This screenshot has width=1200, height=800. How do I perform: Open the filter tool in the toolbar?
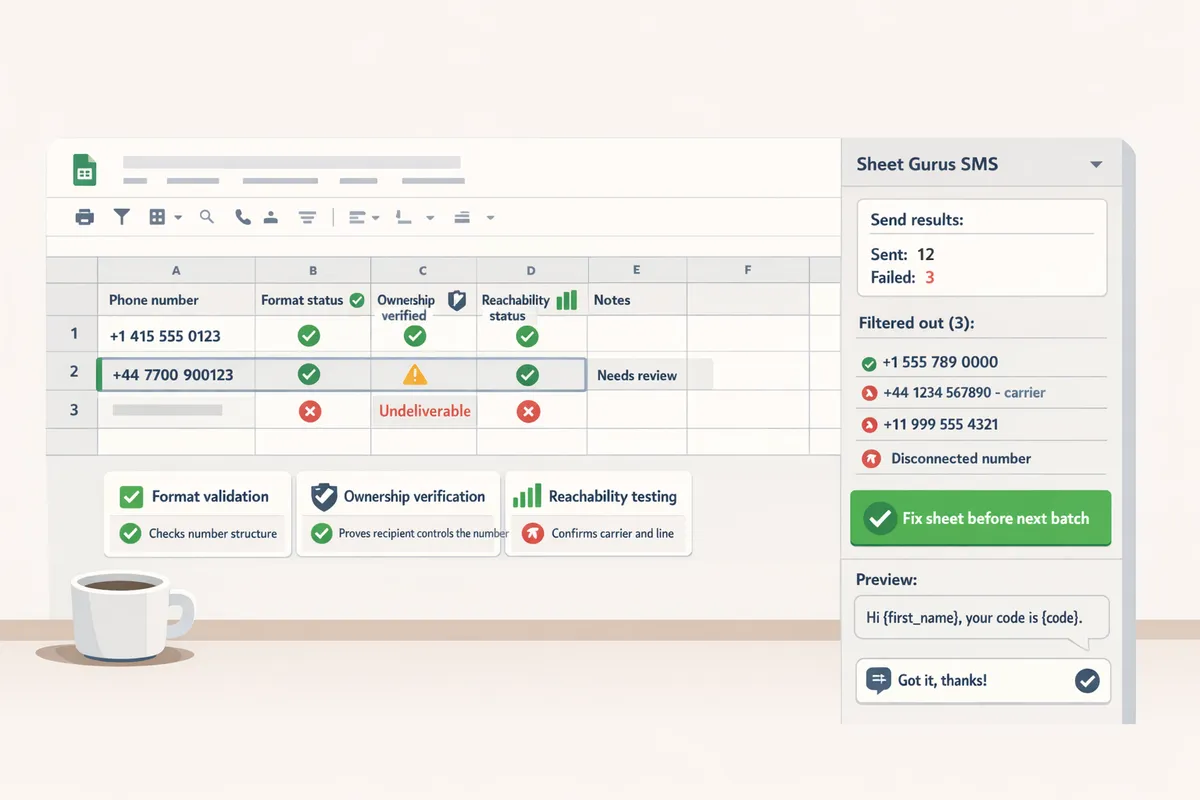(x=122, y=216)
